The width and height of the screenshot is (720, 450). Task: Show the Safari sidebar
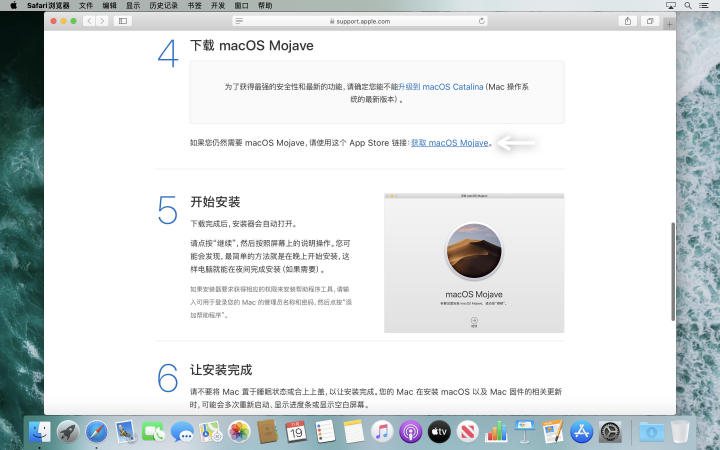(123, 21)
